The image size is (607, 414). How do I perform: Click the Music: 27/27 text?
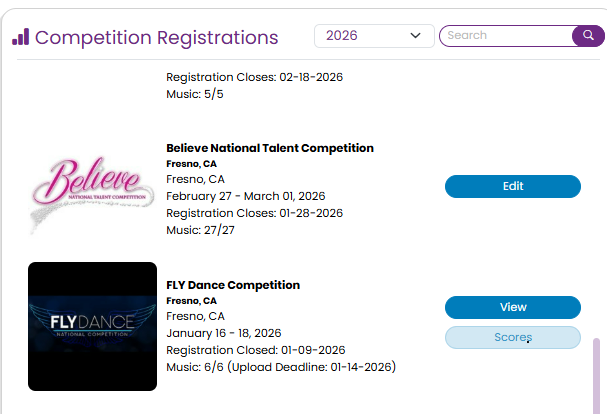tap(201, 230)
